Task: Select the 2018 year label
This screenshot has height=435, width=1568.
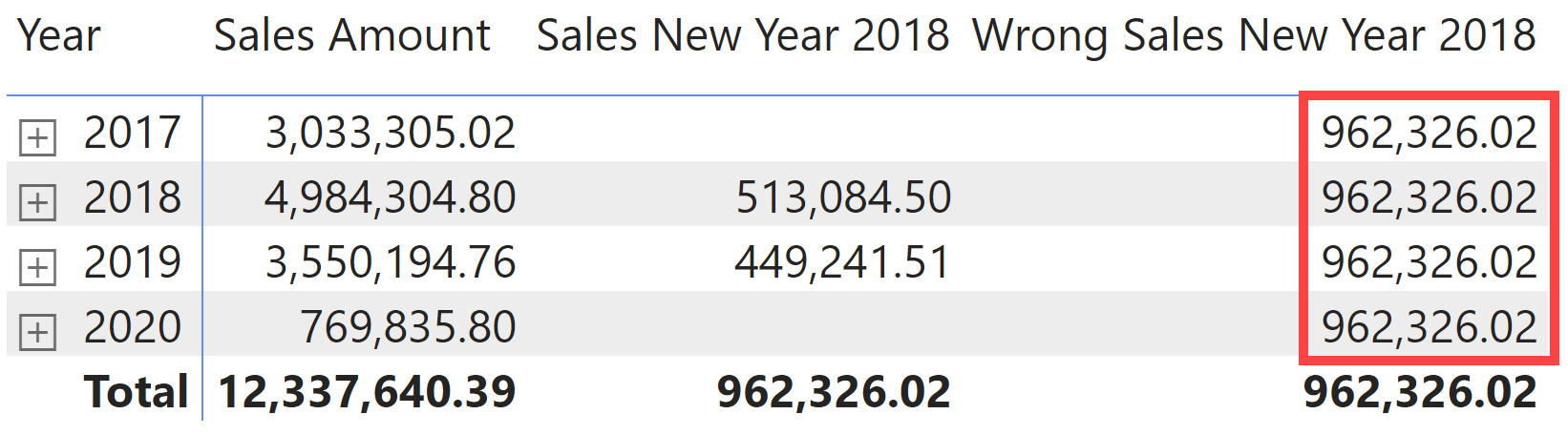Action: click(x=133, y=197)
